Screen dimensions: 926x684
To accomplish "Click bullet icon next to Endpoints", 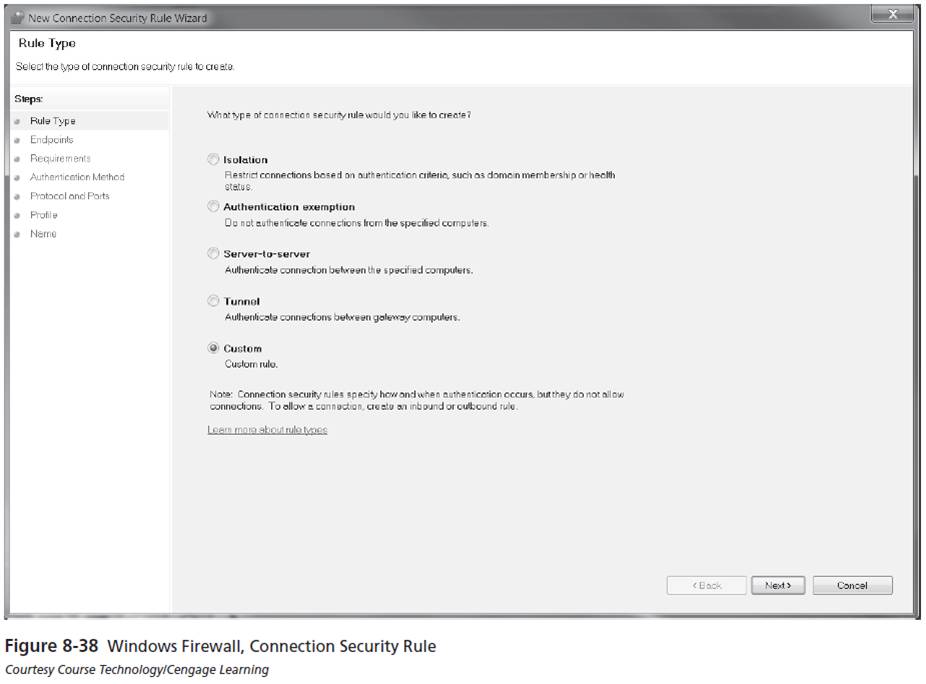I will click(18, 140).
